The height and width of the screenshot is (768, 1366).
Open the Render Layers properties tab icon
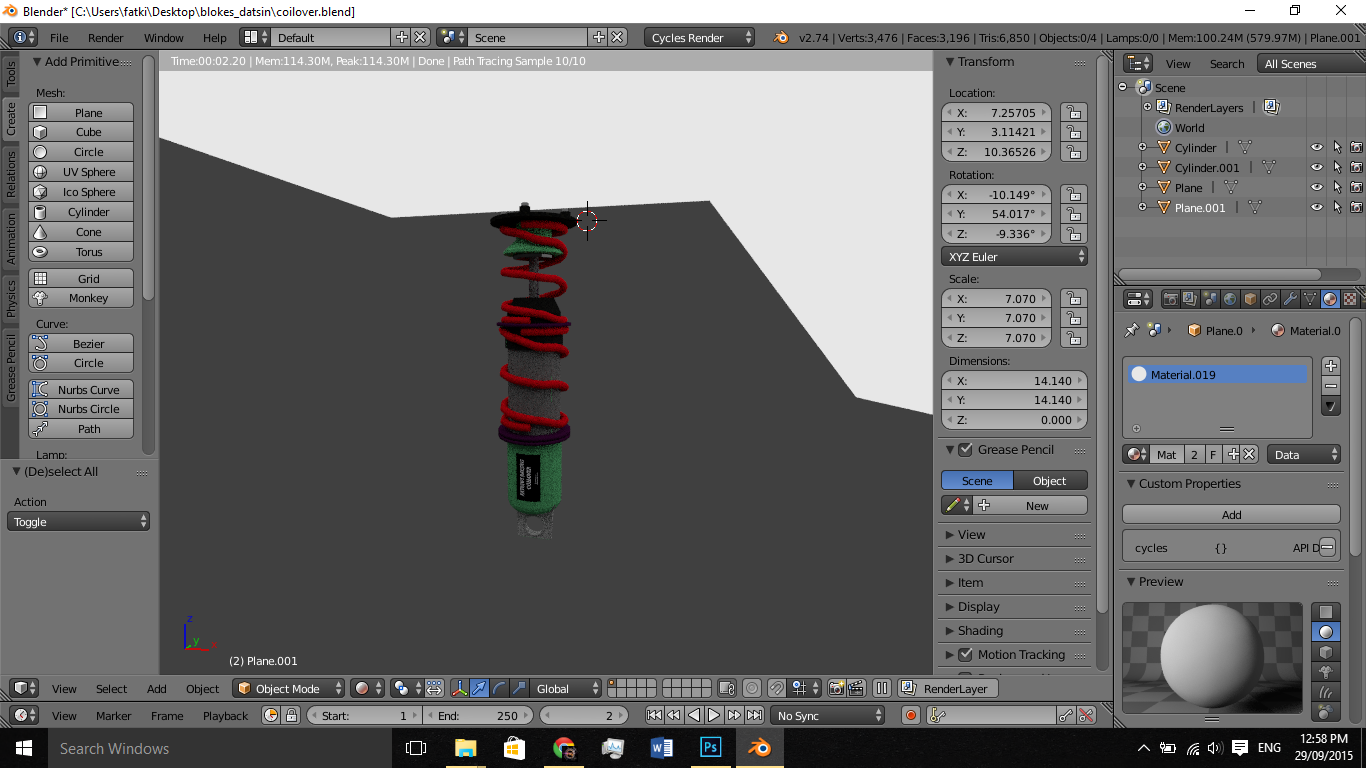click(1189, 299)
